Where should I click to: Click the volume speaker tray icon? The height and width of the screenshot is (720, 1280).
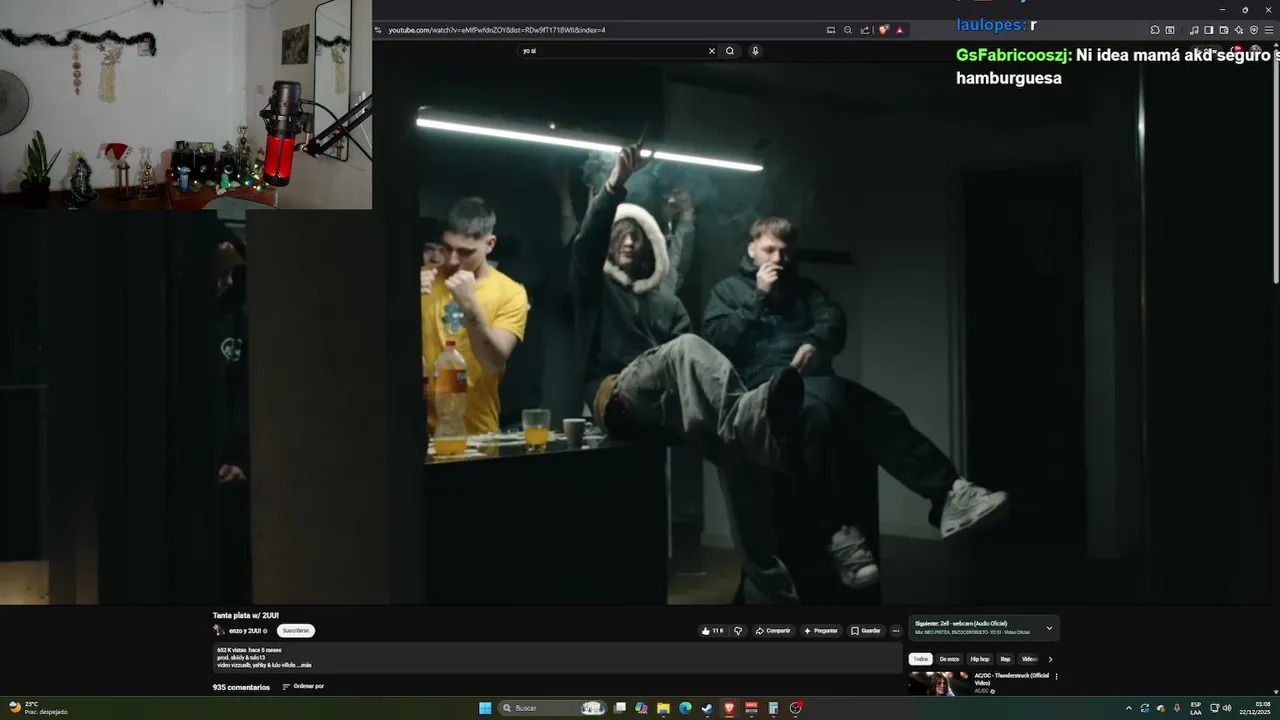(1227, 708)
